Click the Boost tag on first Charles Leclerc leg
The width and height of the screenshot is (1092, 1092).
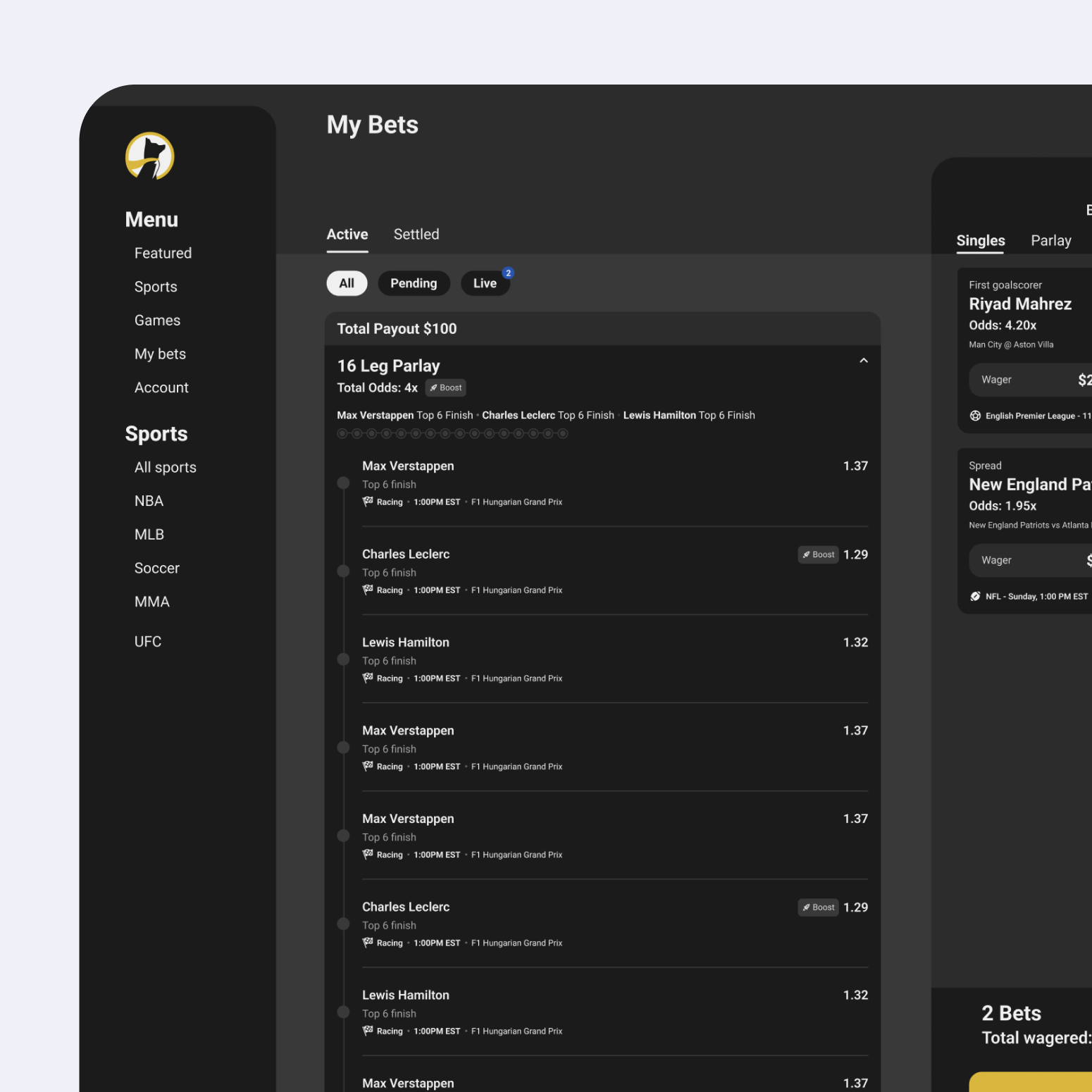pyautogui.click(x=818, y=554)
